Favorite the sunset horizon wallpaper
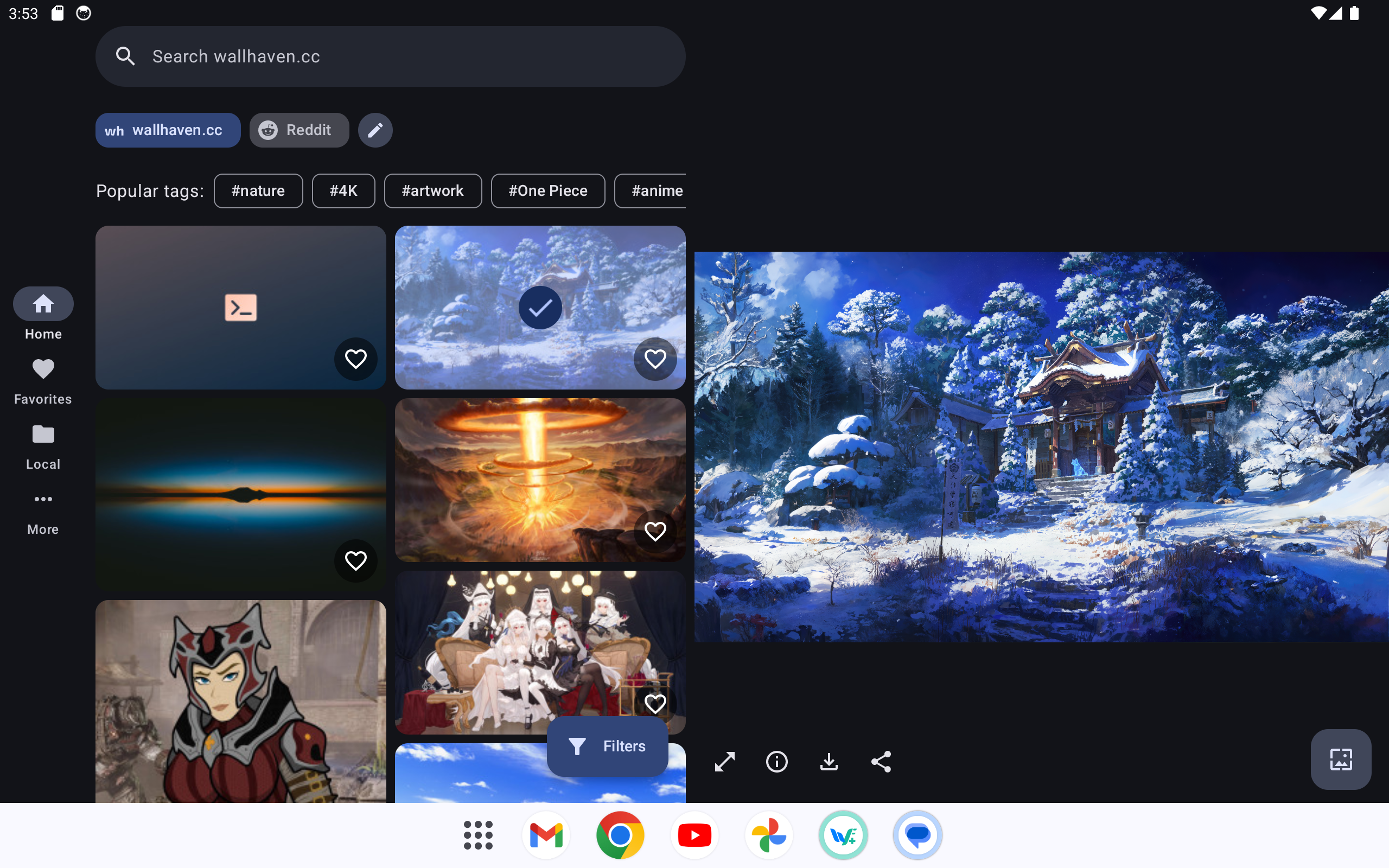The height and width of the screenshot is (868, 1389). 356,561
